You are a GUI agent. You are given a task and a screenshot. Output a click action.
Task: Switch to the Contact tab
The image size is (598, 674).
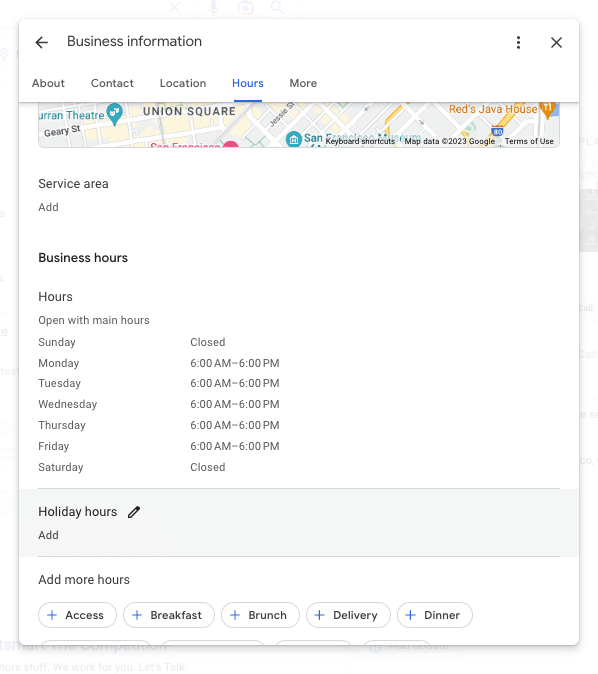[112, 83]
